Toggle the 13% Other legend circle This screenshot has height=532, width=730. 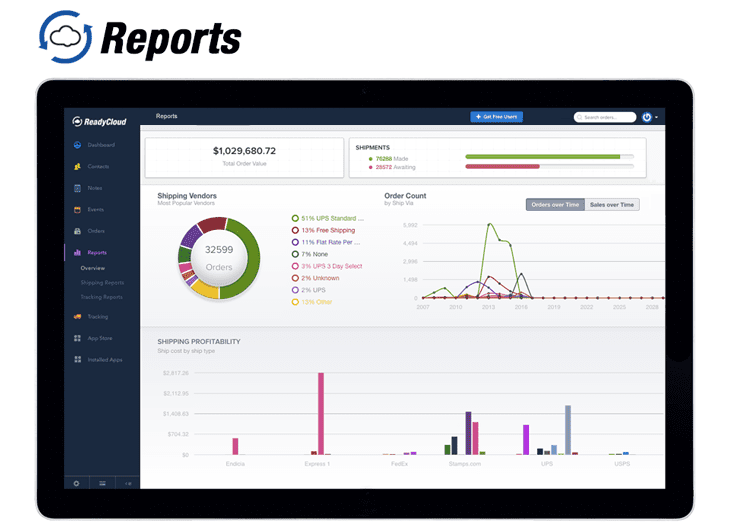point(295,302)
